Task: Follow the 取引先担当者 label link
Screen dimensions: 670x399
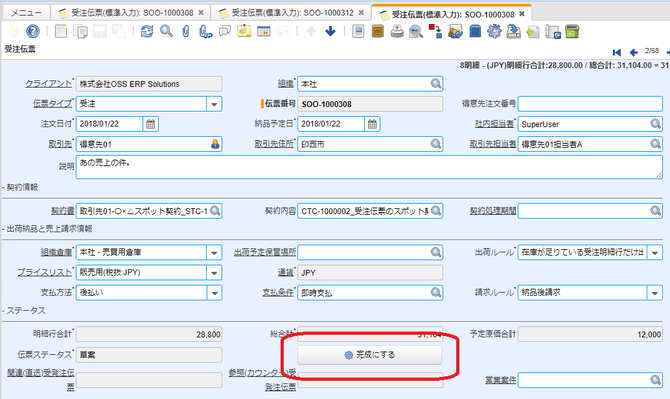Action: 493,144
